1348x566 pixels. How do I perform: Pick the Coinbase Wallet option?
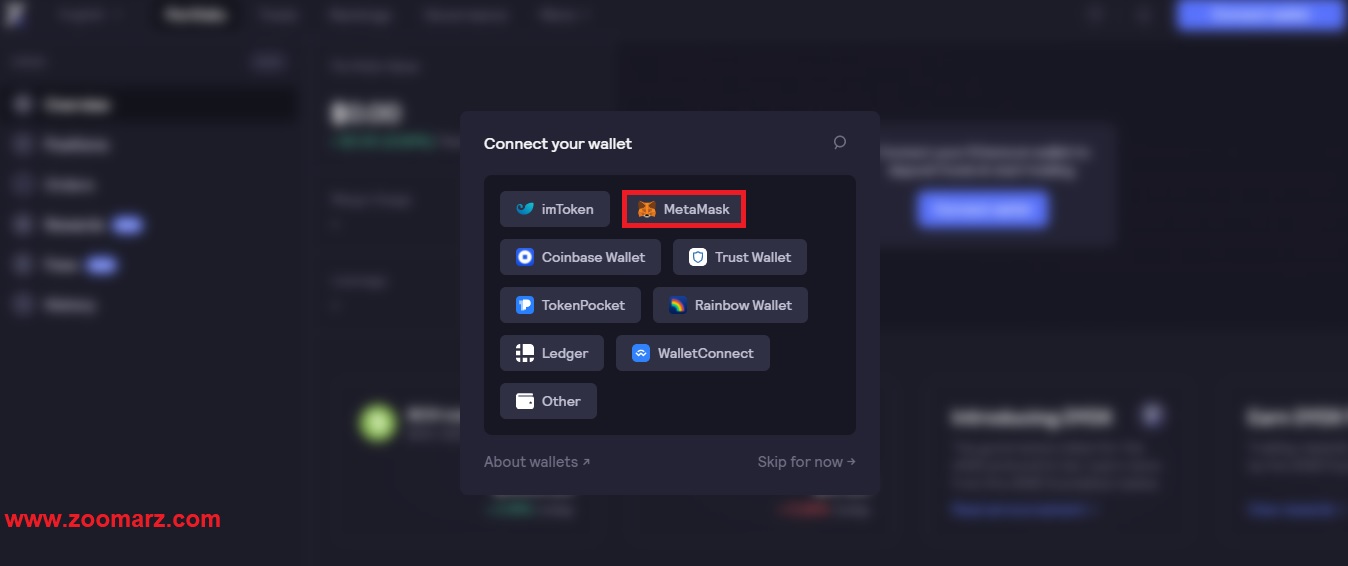coord(580,257)
